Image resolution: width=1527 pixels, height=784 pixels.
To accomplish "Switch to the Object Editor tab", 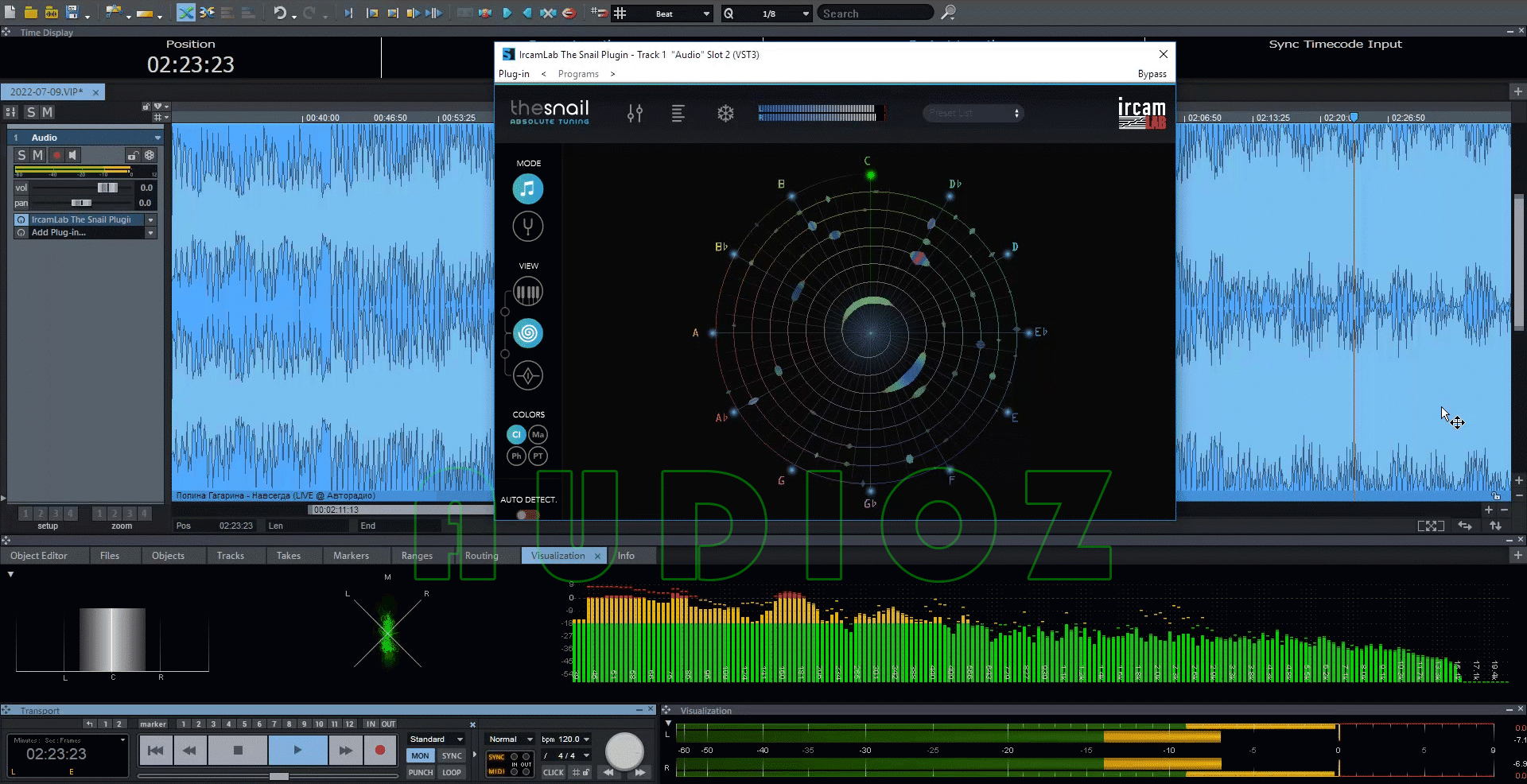I will click(39, 556).
